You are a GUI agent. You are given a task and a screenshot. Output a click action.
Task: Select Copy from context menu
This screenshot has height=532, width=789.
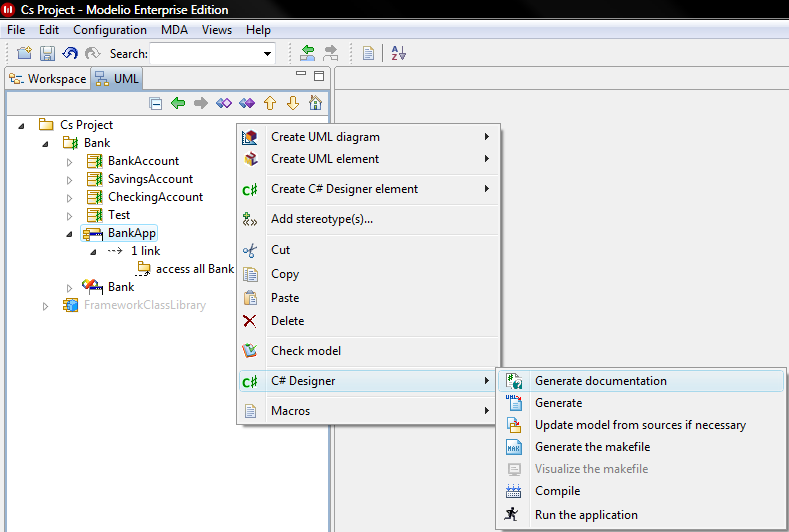click(x=368, y=274)
